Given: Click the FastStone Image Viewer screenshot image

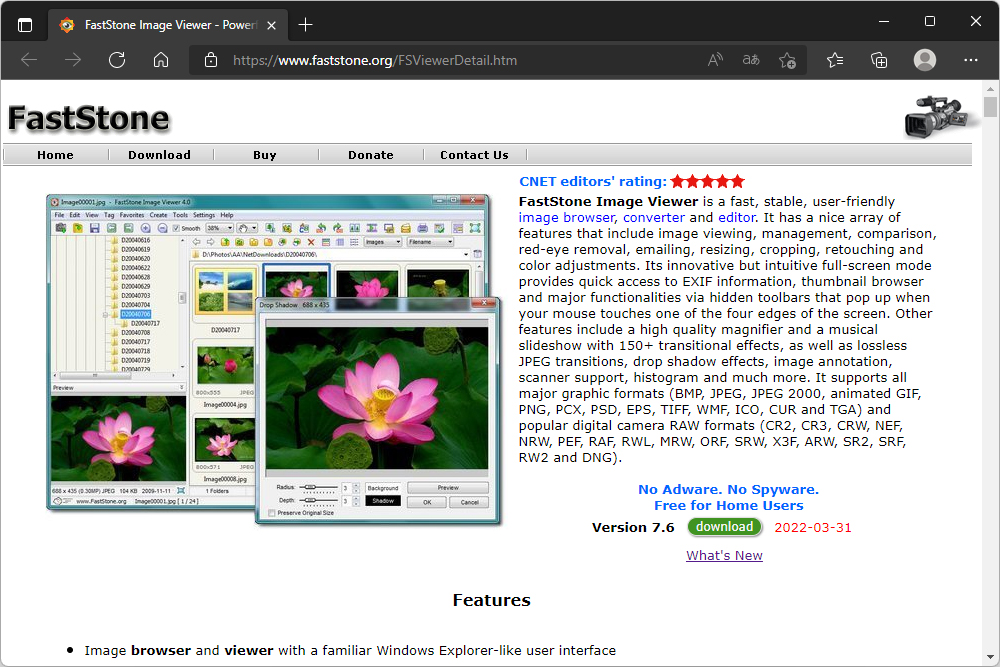Looking at the screenshot, I should pyautogui.click(x=274, y=359).
